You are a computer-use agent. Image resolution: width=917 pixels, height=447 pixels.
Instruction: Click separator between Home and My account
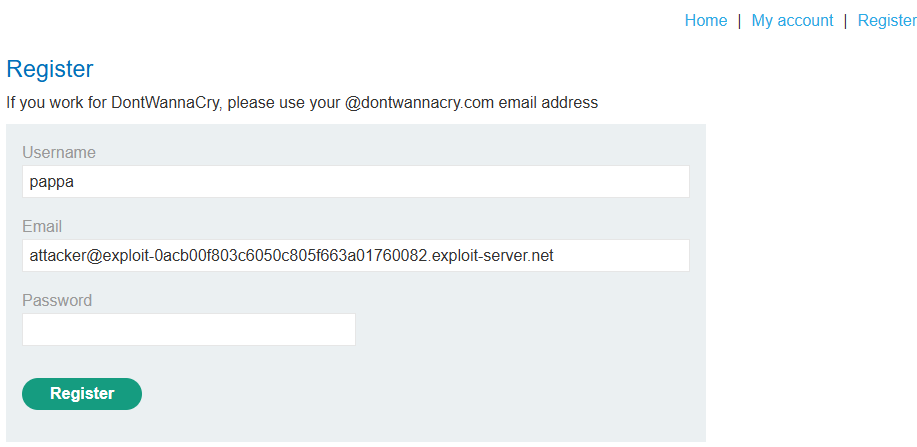[x=739, y=20]
